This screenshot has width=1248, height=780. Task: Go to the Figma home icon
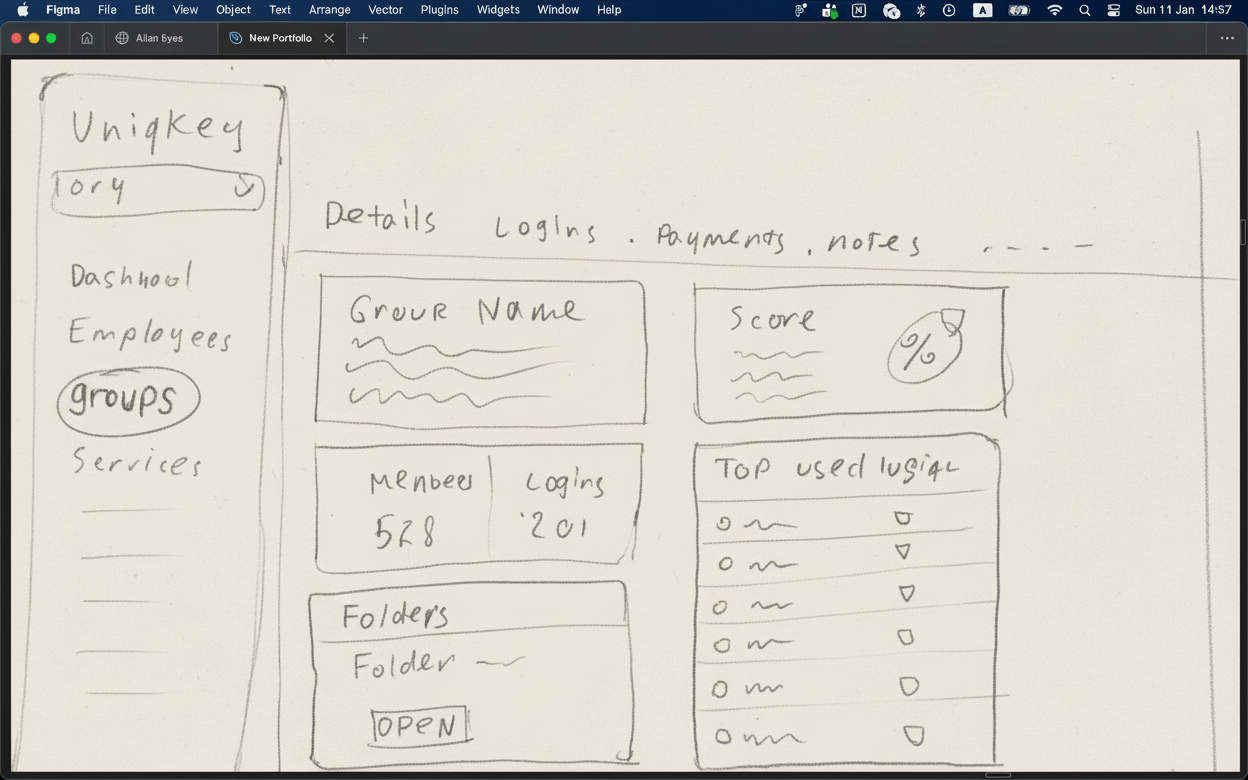tap(87, 38)
